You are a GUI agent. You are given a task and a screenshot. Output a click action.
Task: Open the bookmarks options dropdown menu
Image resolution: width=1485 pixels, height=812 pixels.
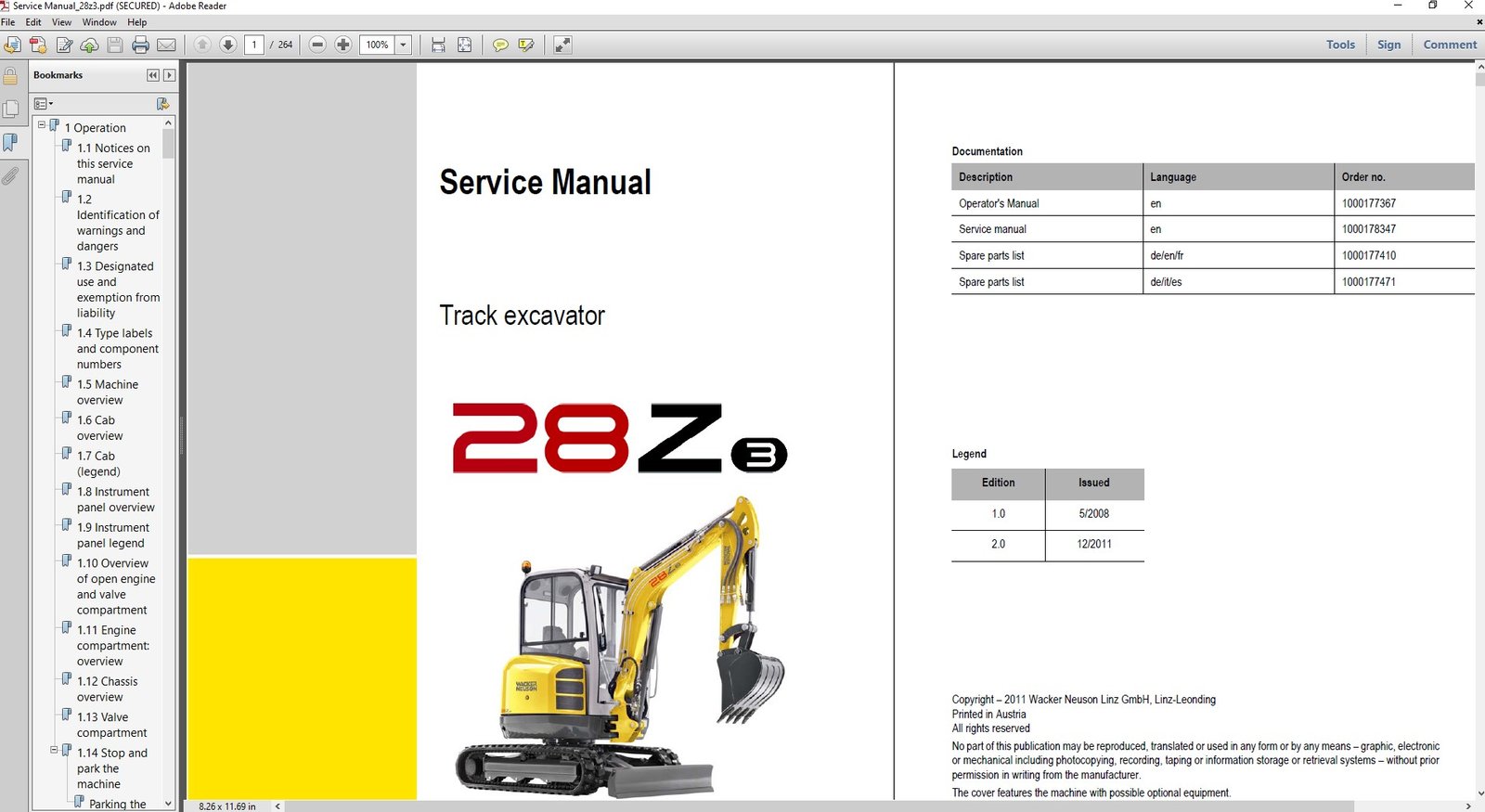(x=44, y=104)
